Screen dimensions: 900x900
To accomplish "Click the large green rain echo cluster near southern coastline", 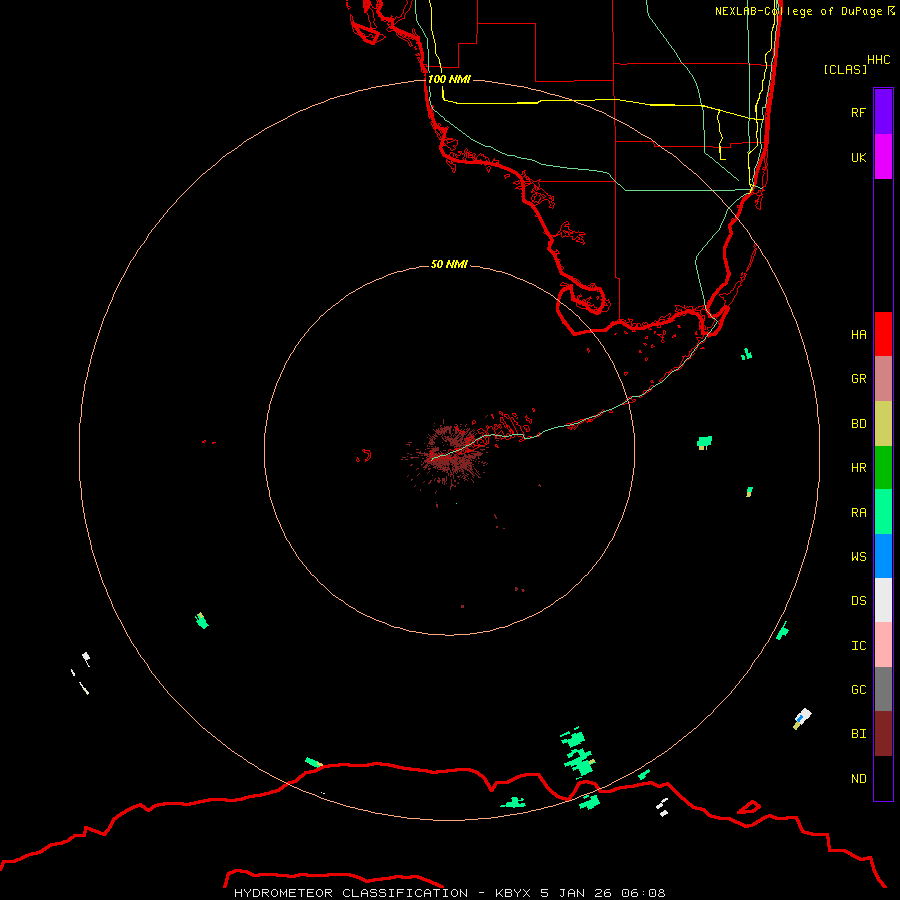I will (578, 752).
